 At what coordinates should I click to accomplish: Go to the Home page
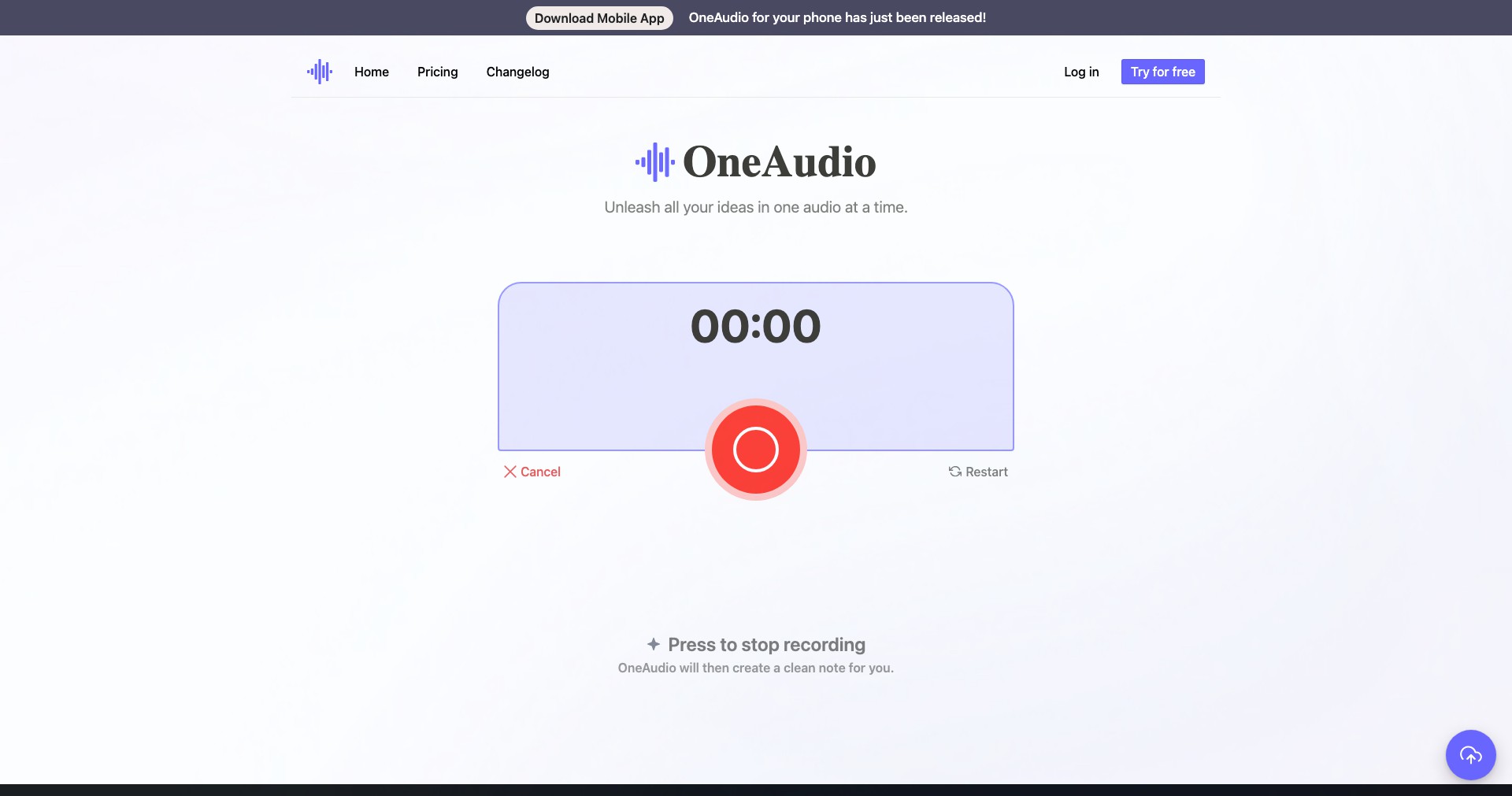pyautogui.click(x=372, y=72)
